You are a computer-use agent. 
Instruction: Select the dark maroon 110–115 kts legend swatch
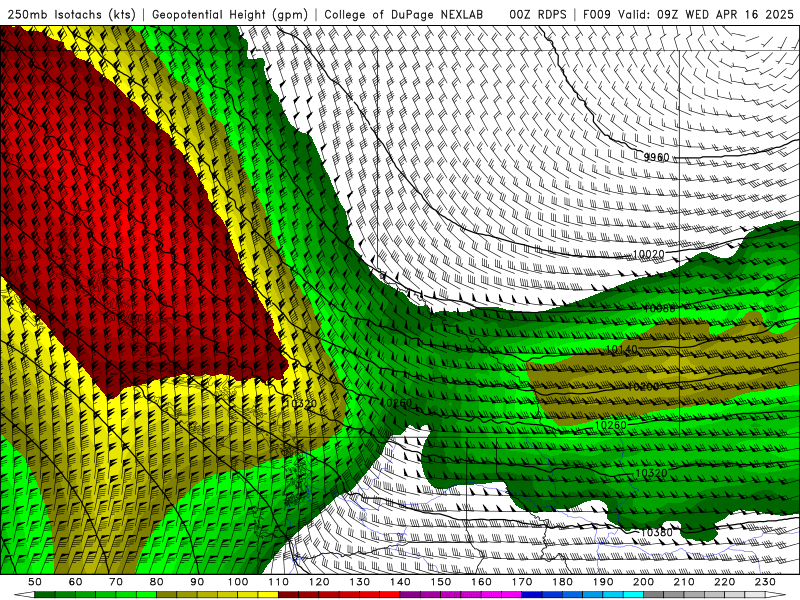coord(288,595)
